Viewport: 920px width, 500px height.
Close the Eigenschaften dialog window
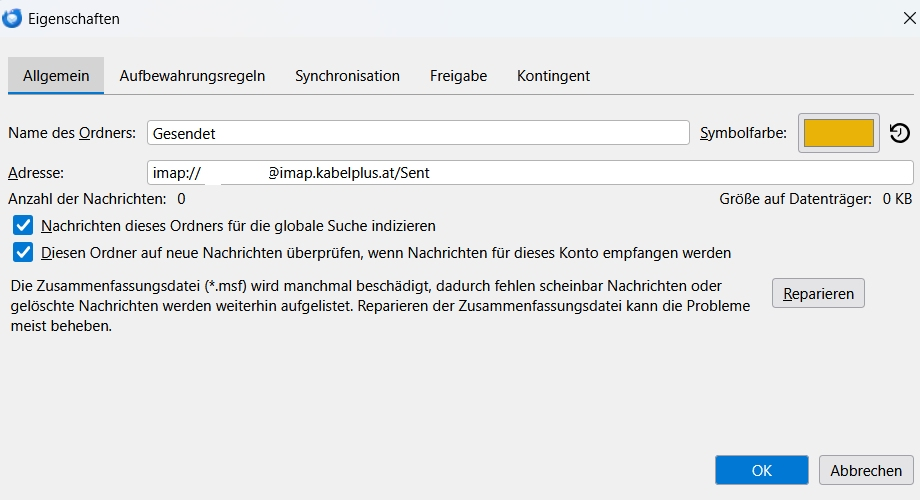[x=908, y=18]
